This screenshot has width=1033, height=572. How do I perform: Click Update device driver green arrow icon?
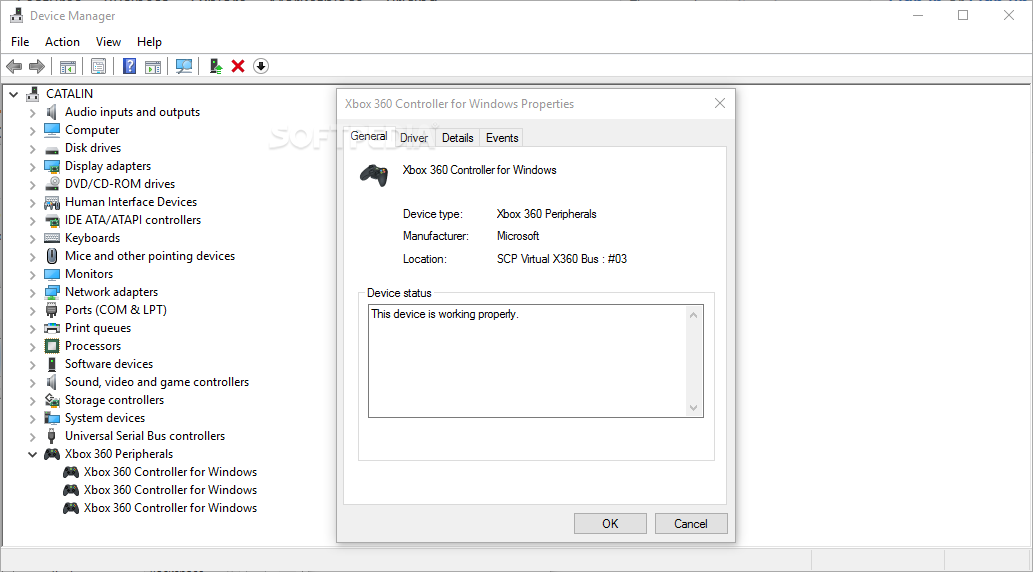pos(215,66)
